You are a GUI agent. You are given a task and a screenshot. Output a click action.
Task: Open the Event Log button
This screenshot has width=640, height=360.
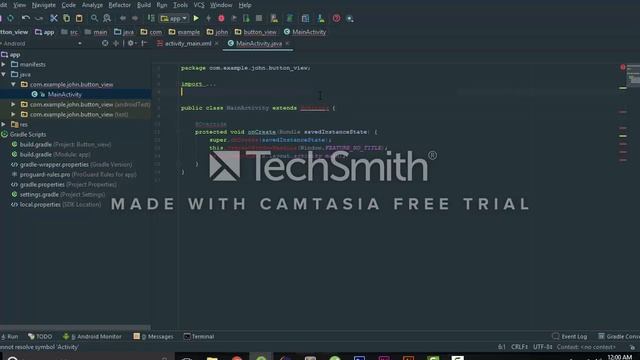570,336
